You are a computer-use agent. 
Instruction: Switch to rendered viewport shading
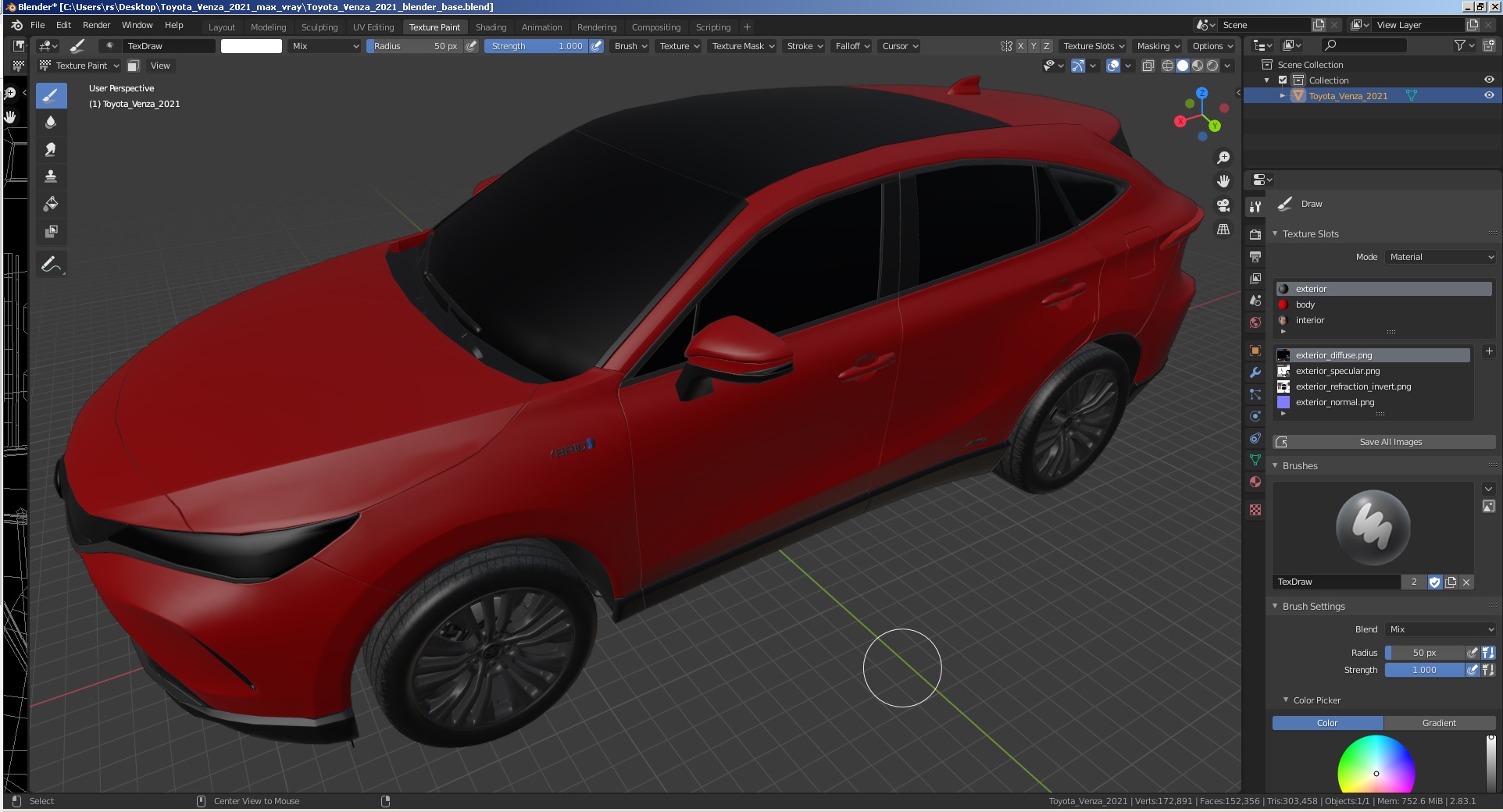[1212, 66]
